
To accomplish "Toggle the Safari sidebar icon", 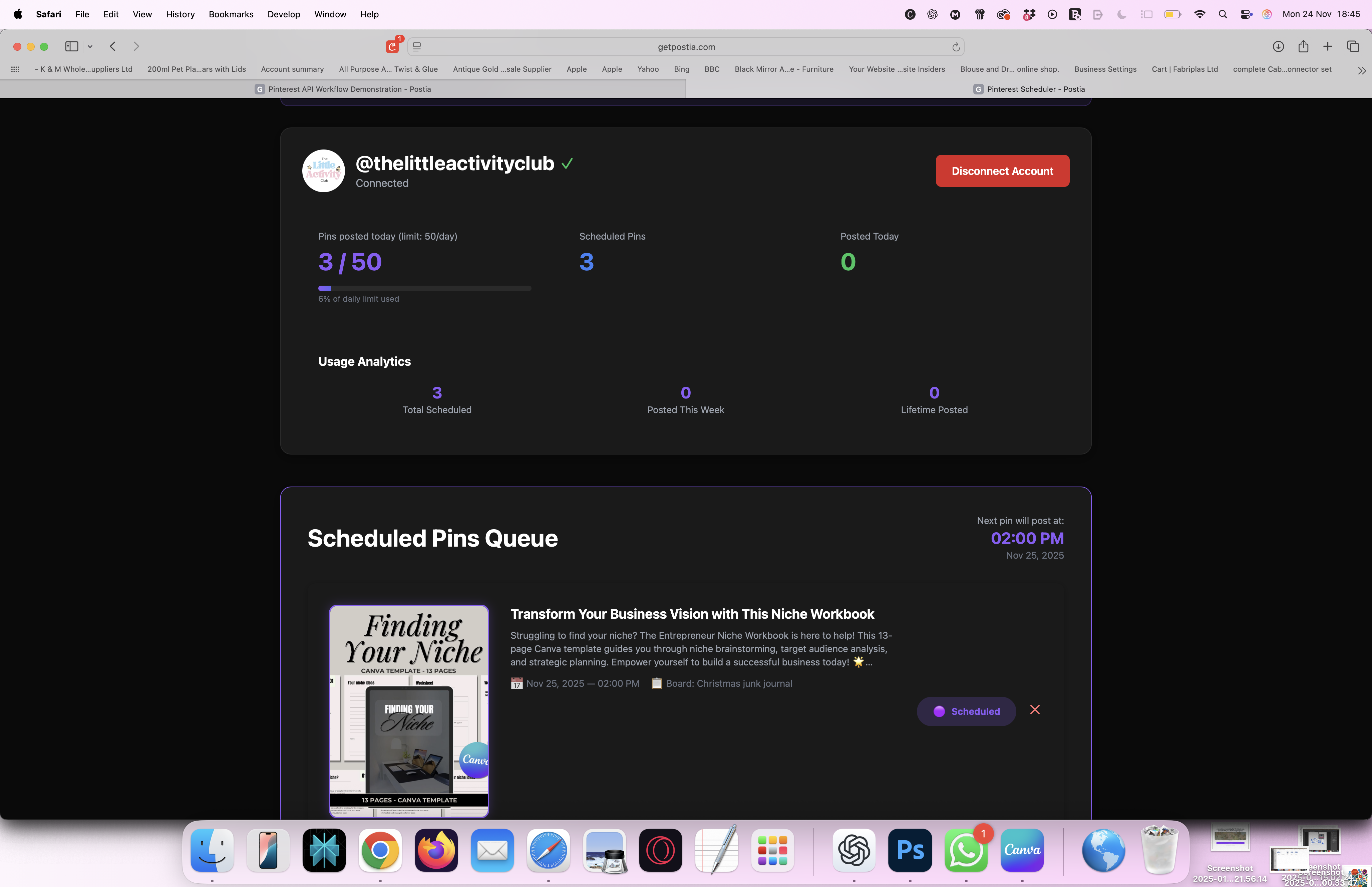I will 72,47.
